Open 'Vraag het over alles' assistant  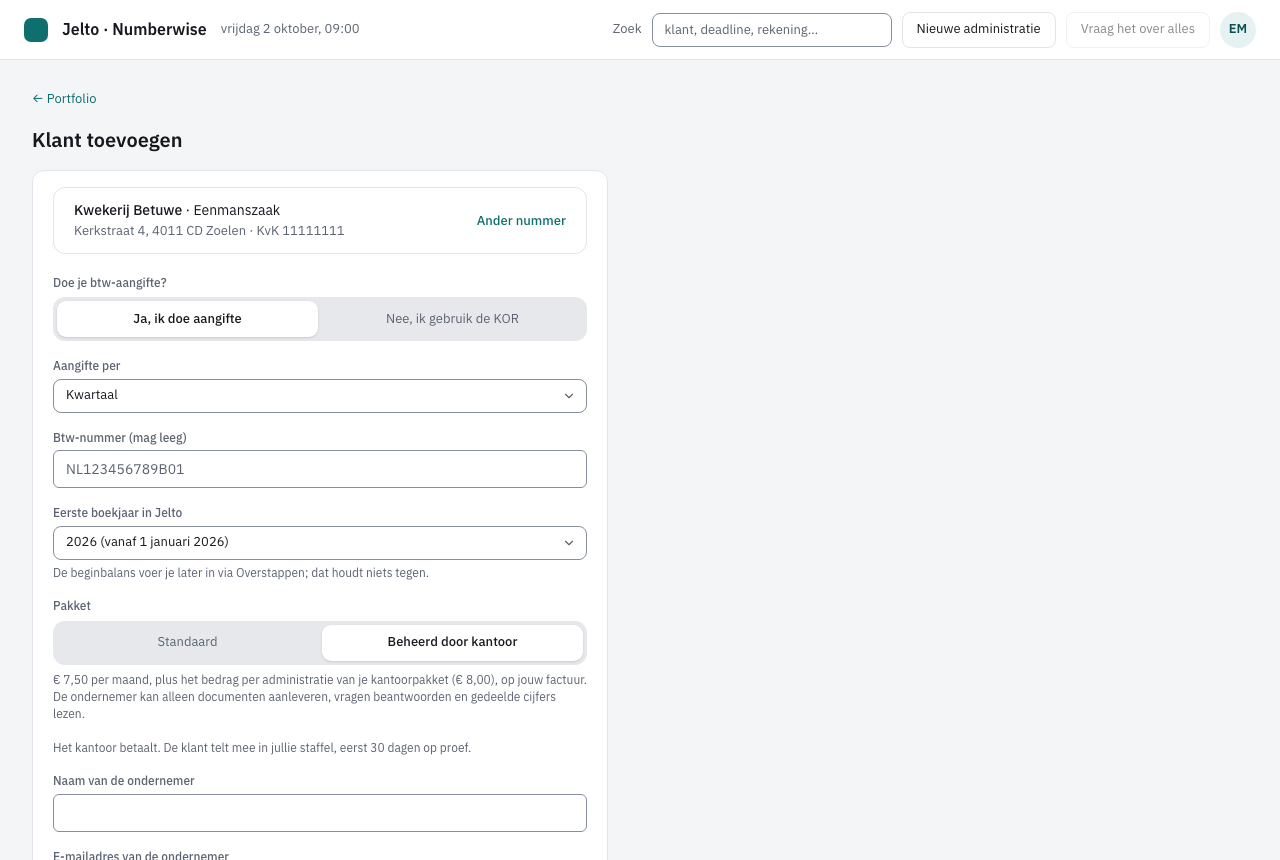(1138, 30)
